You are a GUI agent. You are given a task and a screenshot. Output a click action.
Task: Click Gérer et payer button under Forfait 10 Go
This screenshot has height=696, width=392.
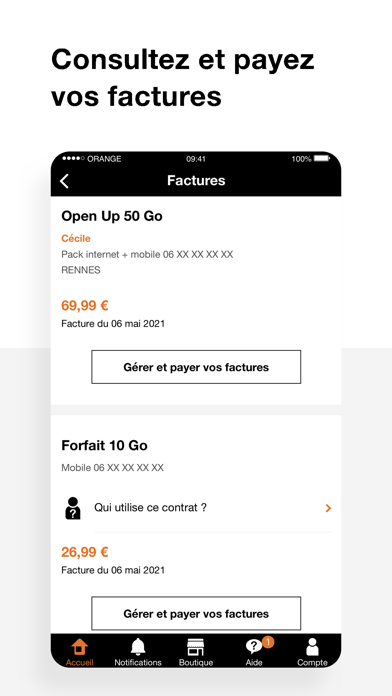tap(196, 613)
